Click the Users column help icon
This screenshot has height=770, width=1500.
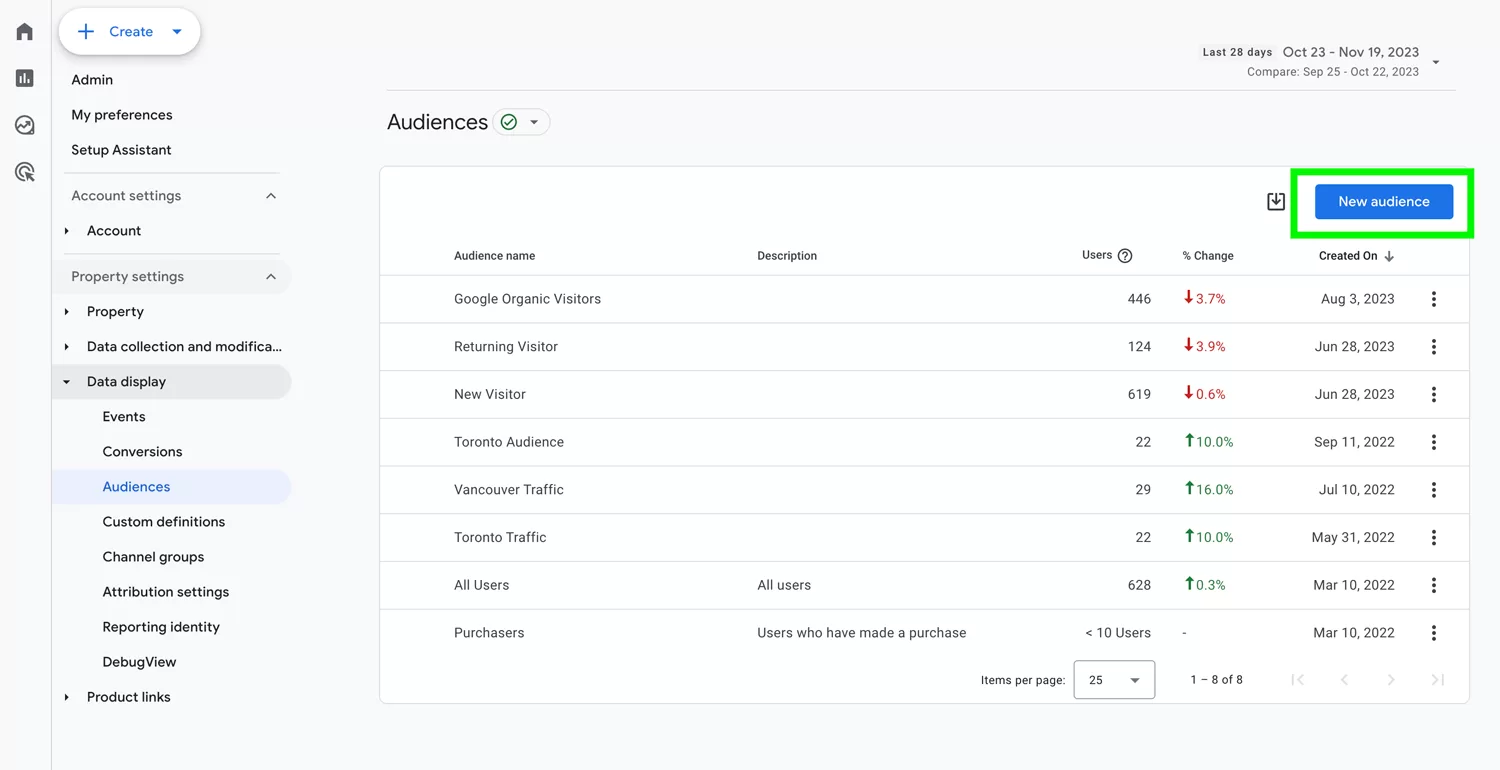1125,256
